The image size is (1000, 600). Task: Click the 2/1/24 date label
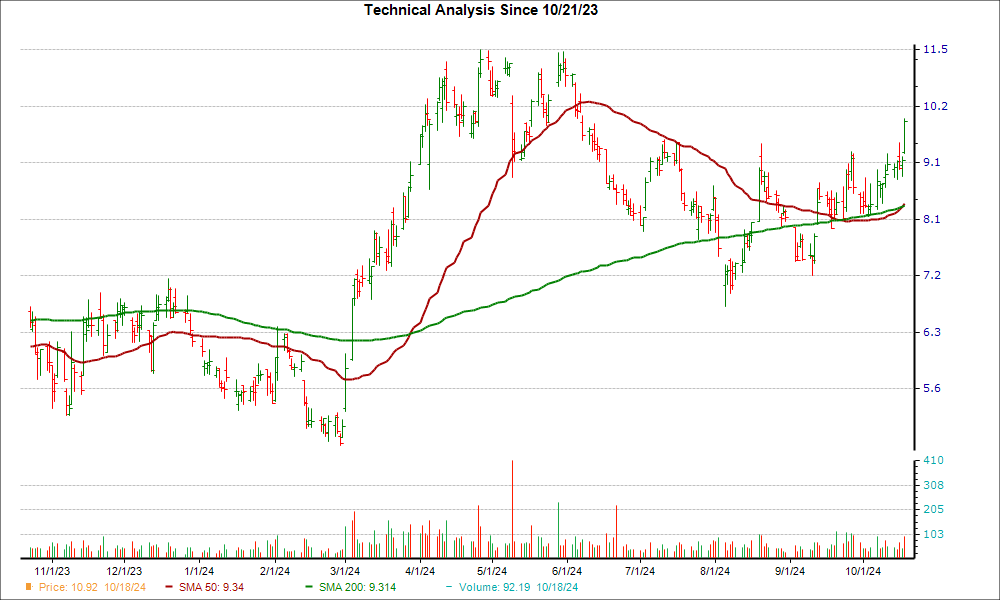click(274, 571)
